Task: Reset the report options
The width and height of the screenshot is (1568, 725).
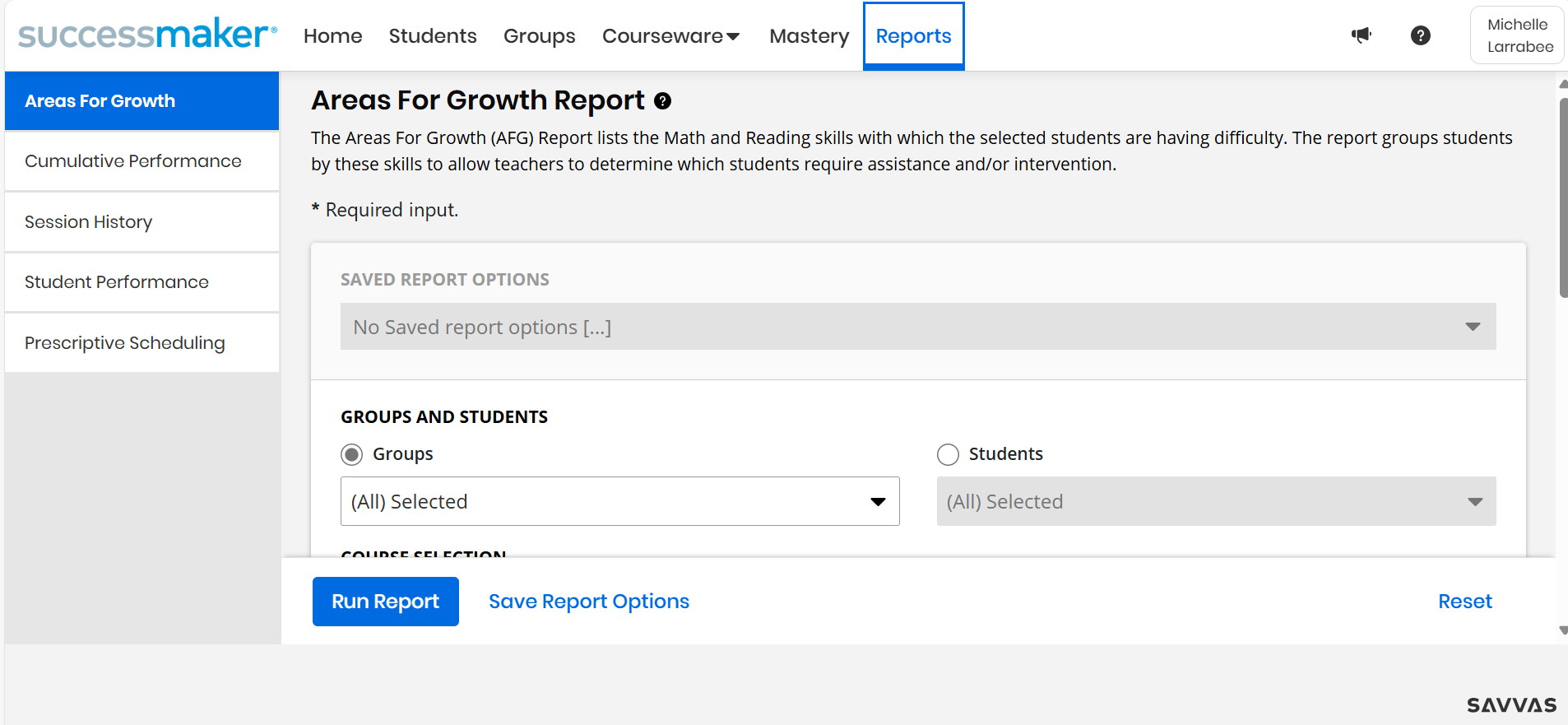Action: (1464, 602)
